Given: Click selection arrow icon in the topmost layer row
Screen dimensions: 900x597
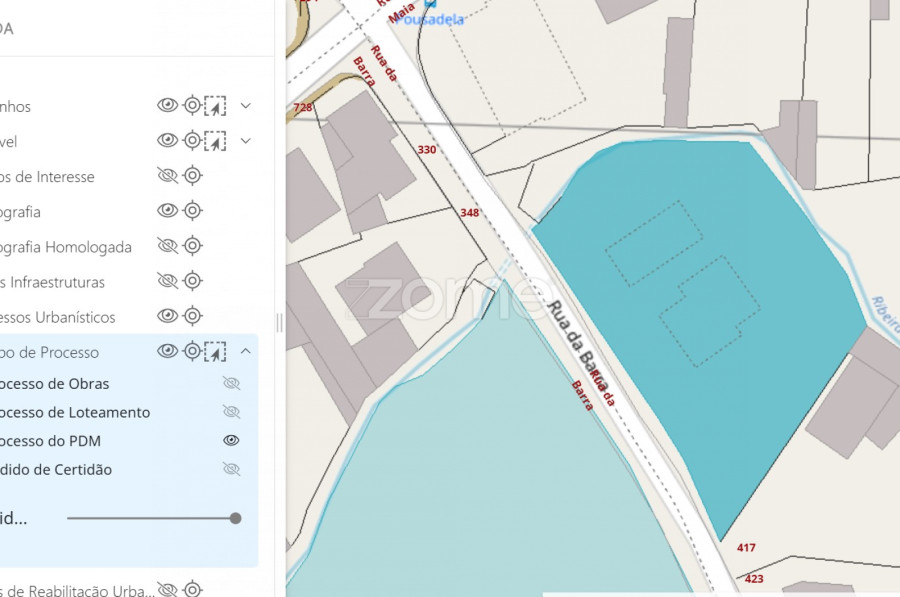Looking at the screenshot, I should [x=215, y=106].
